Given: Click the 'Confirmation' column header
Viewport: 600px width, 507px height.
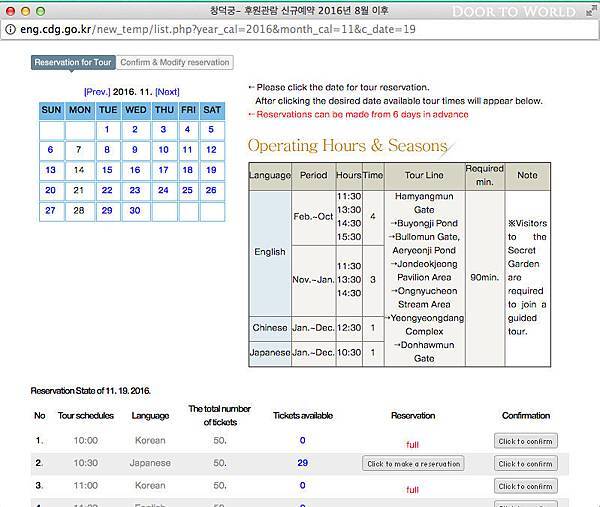Looking at the screenshot, I should 526,416.
